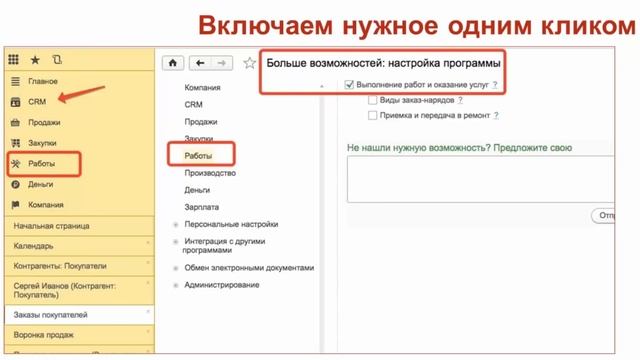Add this page to favorites star
Image resolution: width=640 pixels, height=360 pixels.
(249, 63)
